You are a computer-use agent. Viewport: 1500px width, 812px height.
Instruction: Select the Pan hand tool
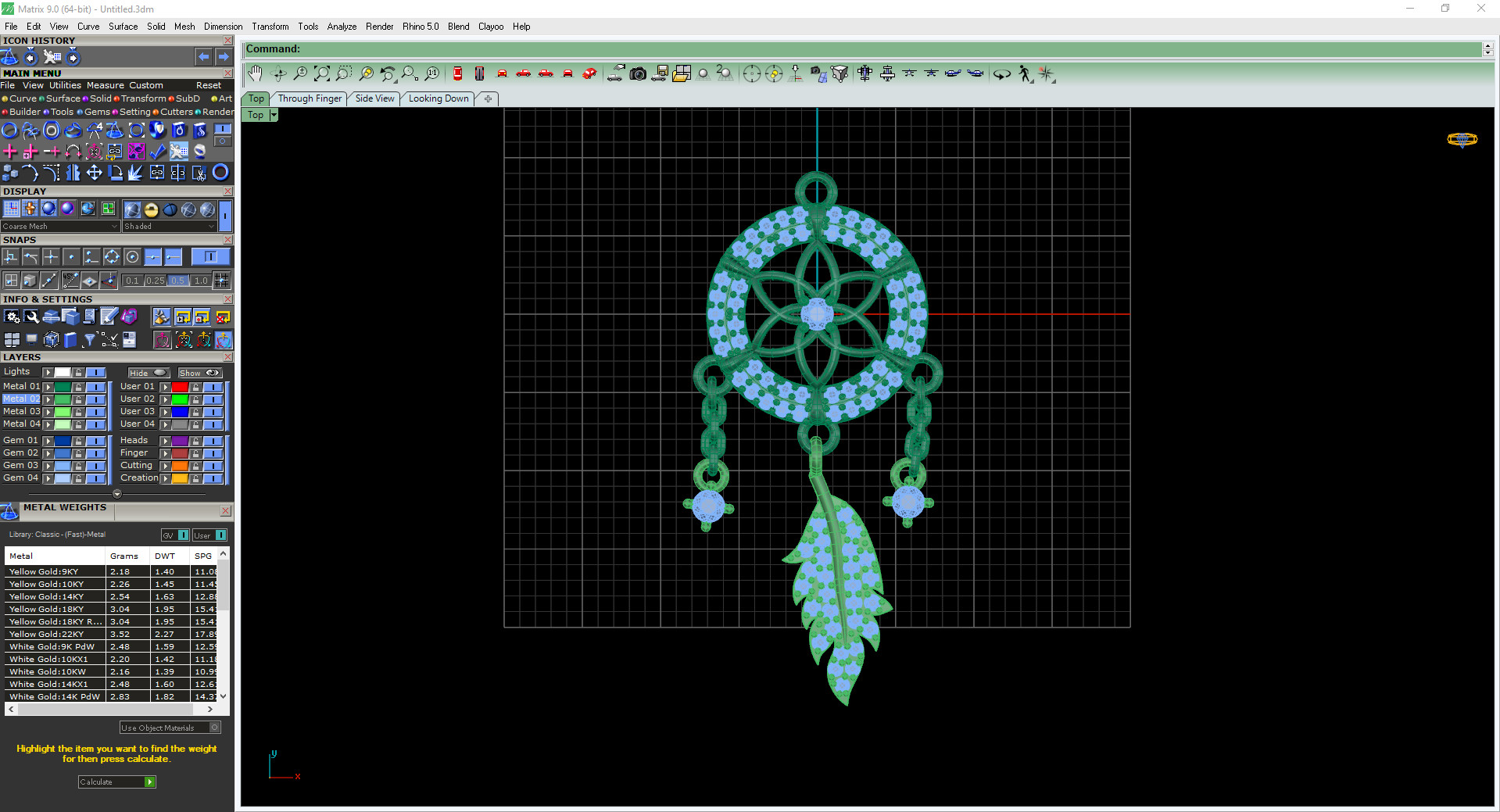pos(255,73)
